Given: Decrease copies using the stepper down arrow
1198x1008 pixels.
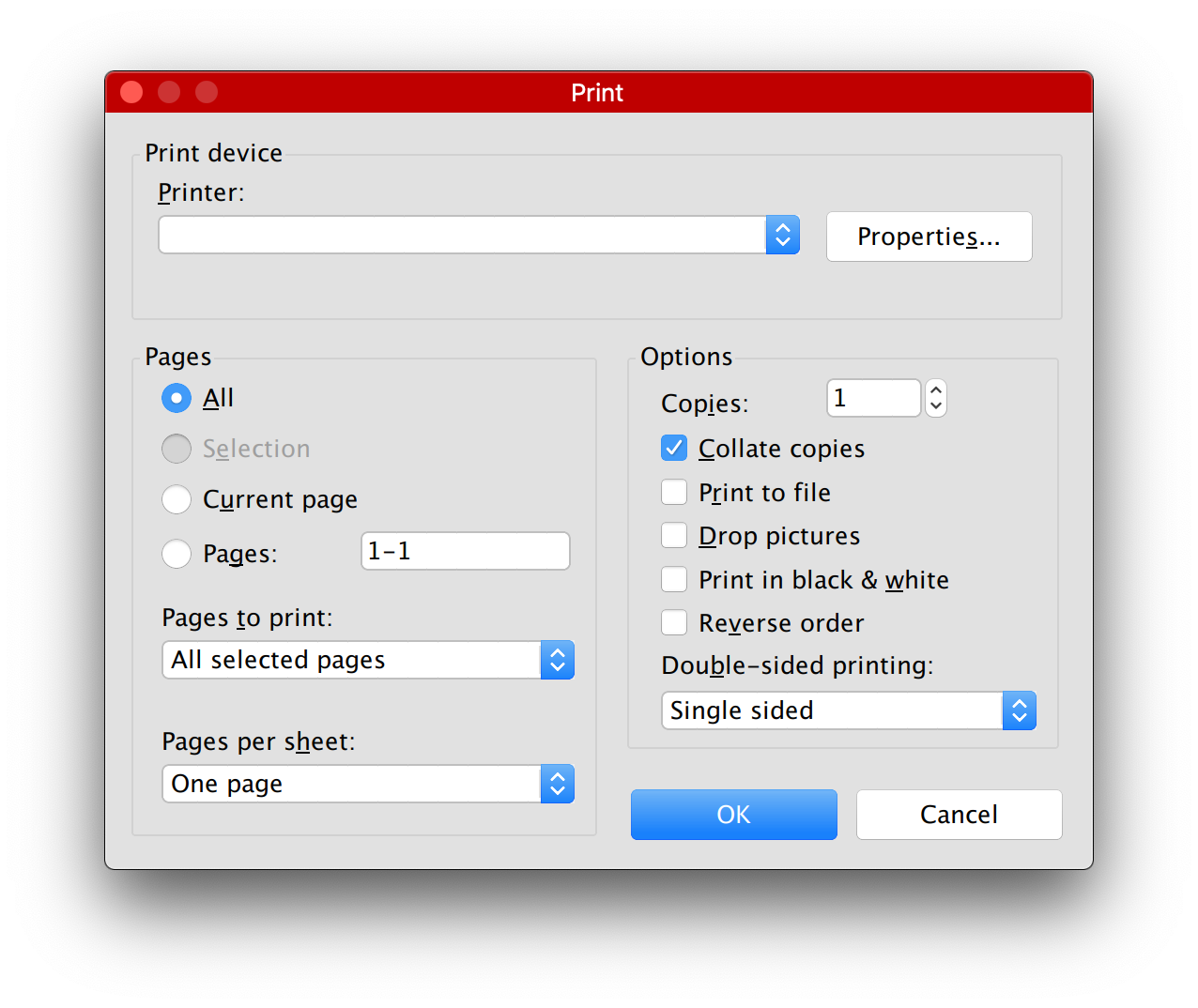Looking at the screenshot, I should 936,406.
